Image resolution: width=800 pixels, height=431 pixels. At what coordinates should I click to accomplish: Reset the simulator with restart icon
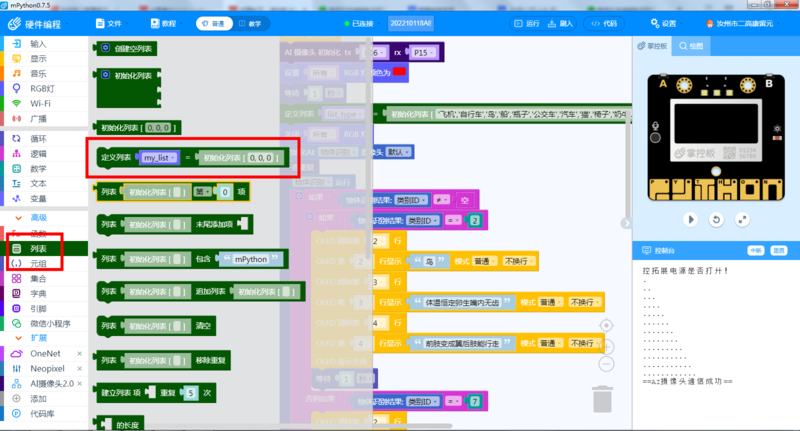pyautogui.click(x=716, y=219)
